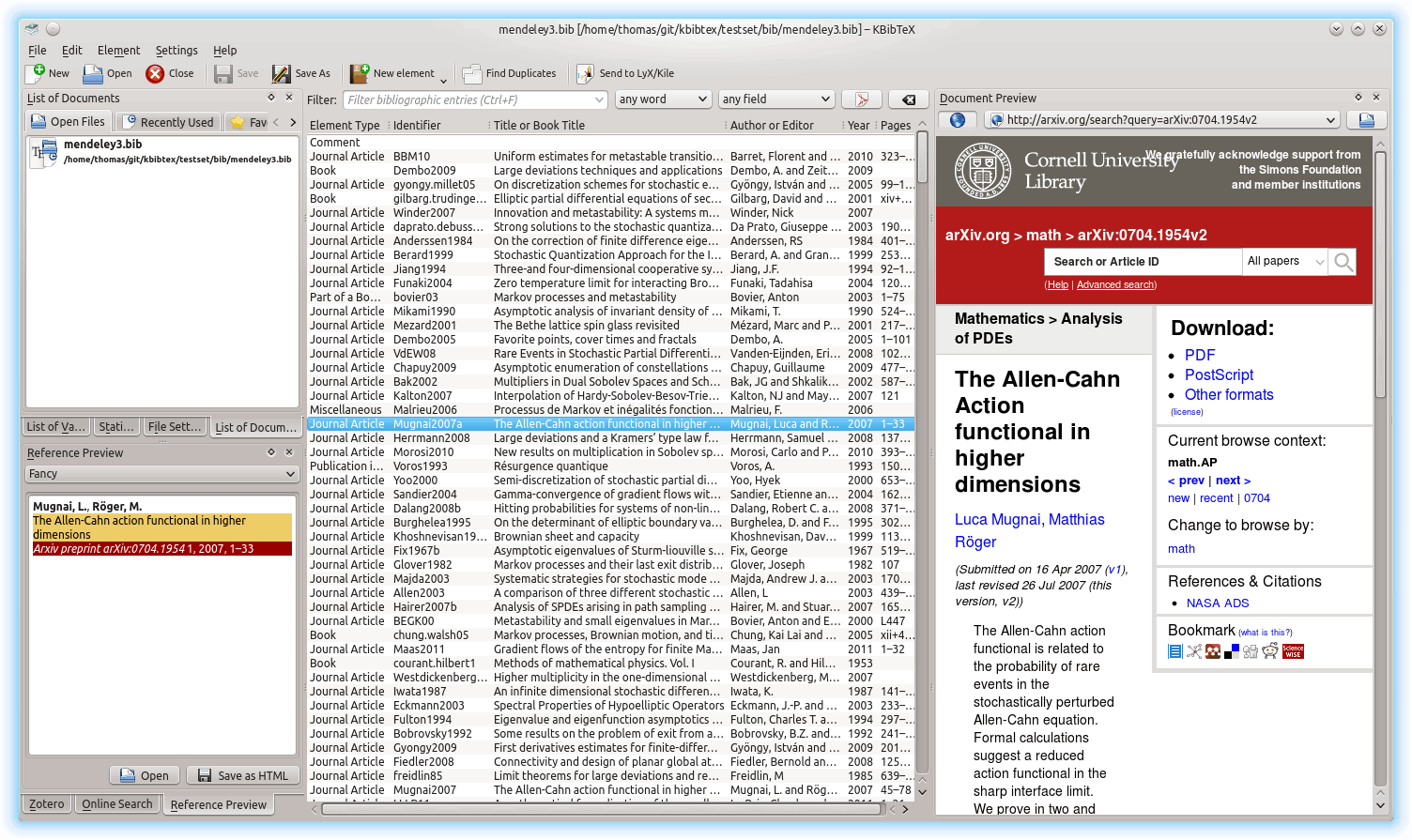1412x840 pixels.
Task: Expand the 'any word' filter dropdown
Action: pyautogui.click(x=663, y=99)
